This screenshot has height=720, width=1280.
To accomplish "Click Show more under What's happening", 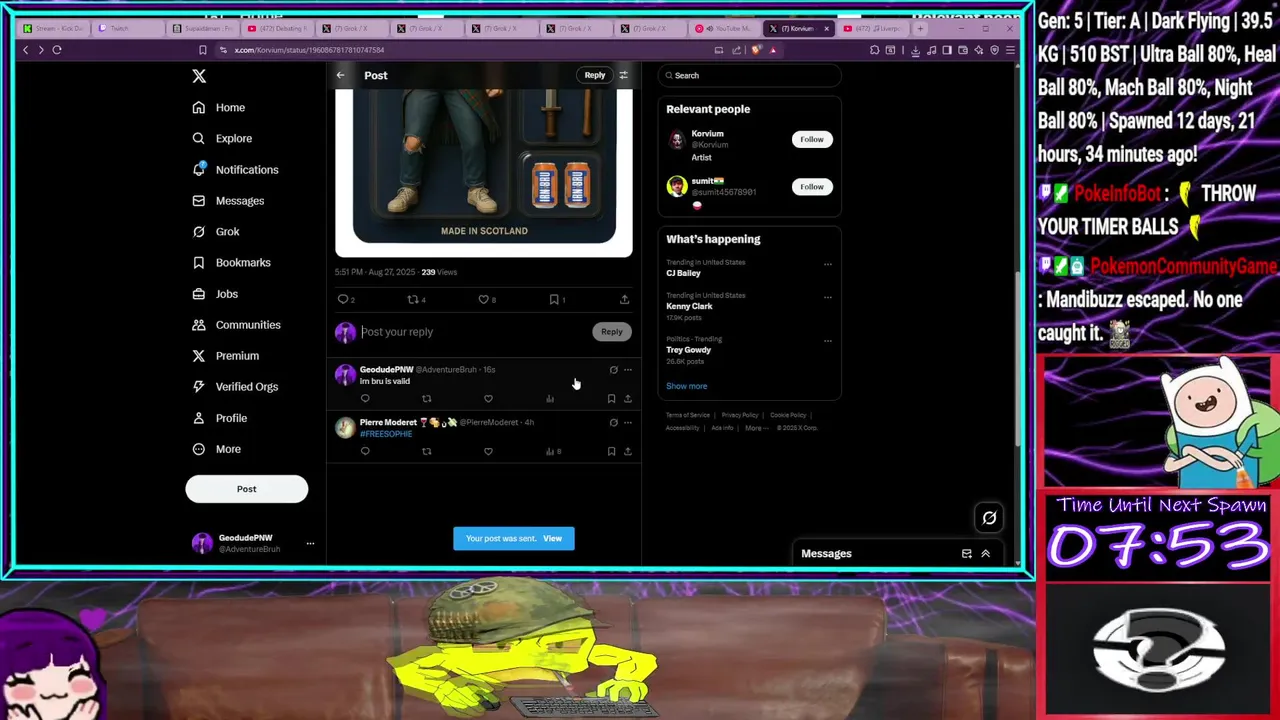I will [686, 386].
